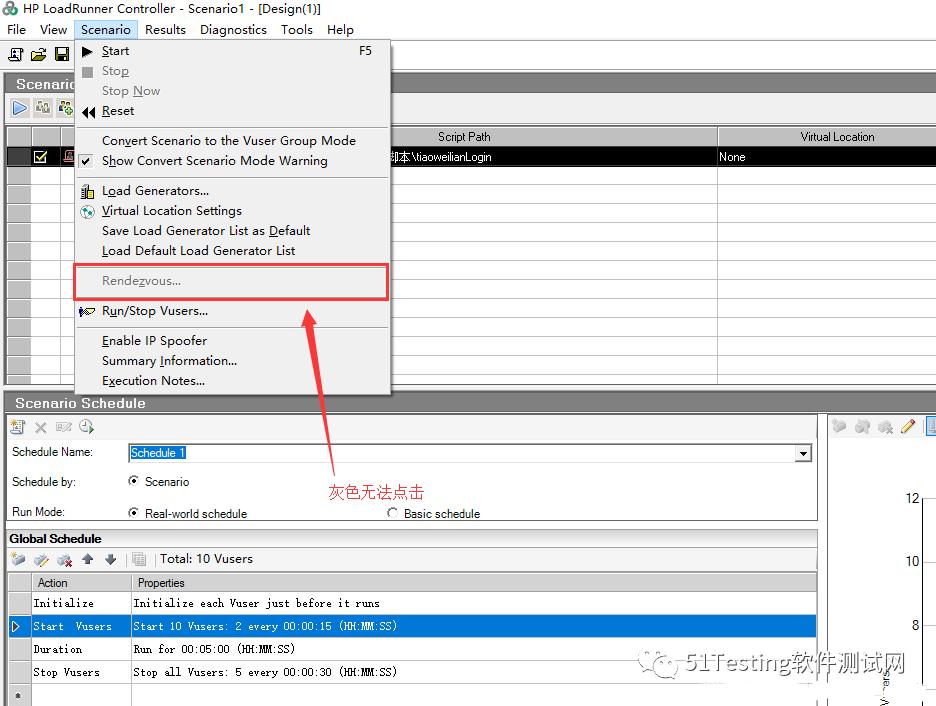Viewport: 936px width, 706px height.
Task: Choose Save Load Generator List as Default
Action: pos(233,231)
